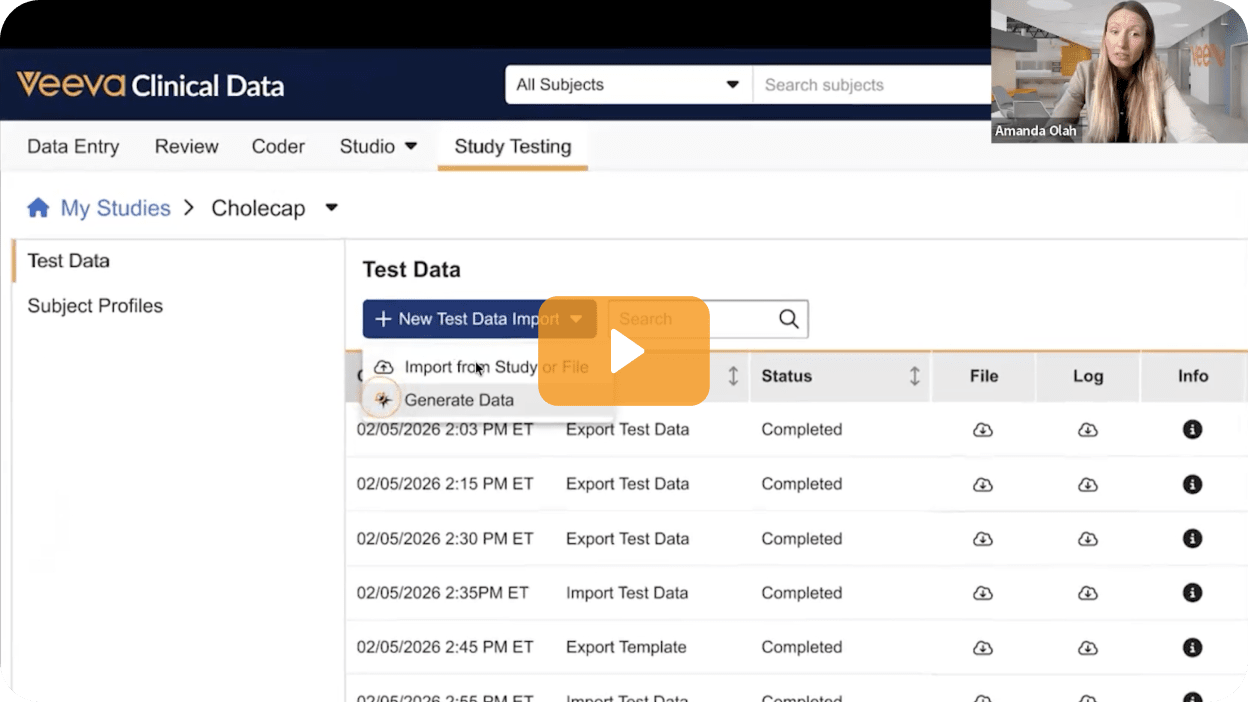Sort using arrows left of Status column

[733, 376]
